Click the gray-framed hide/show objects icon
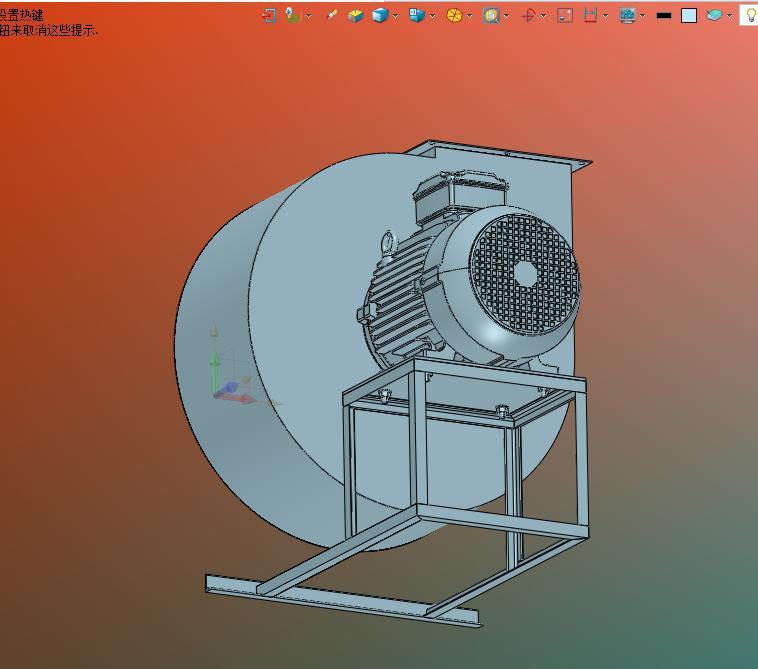The image size is (758, 669). click(x=491, y=15)
